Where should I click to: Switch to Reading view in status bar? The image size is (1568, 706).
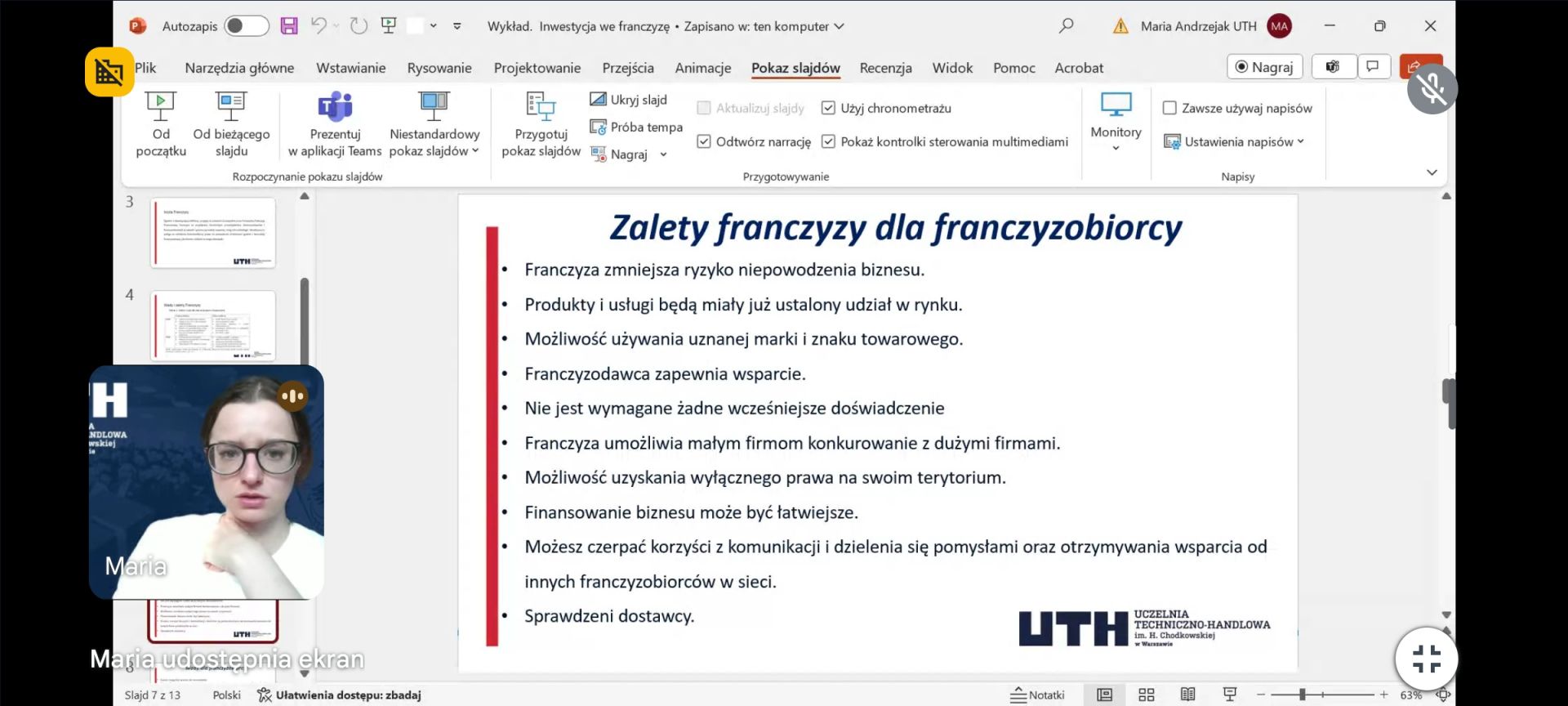(1187, 695)
